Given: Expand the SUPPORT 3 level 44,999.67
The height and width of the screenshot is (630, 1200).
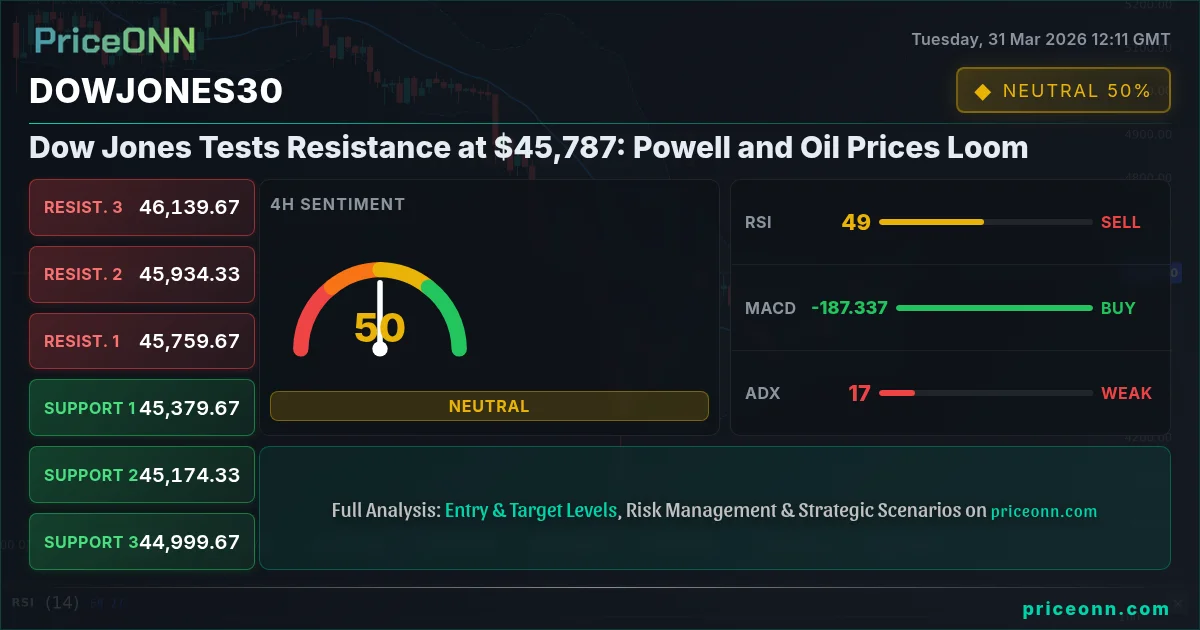Looking at the screenshot, I should pos(141,541).
